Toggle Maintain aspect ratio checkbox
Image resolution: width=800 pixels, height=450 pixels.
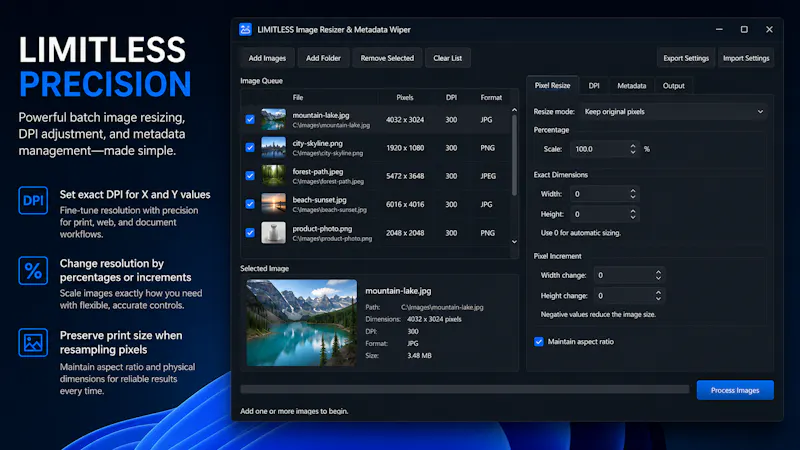539,342
